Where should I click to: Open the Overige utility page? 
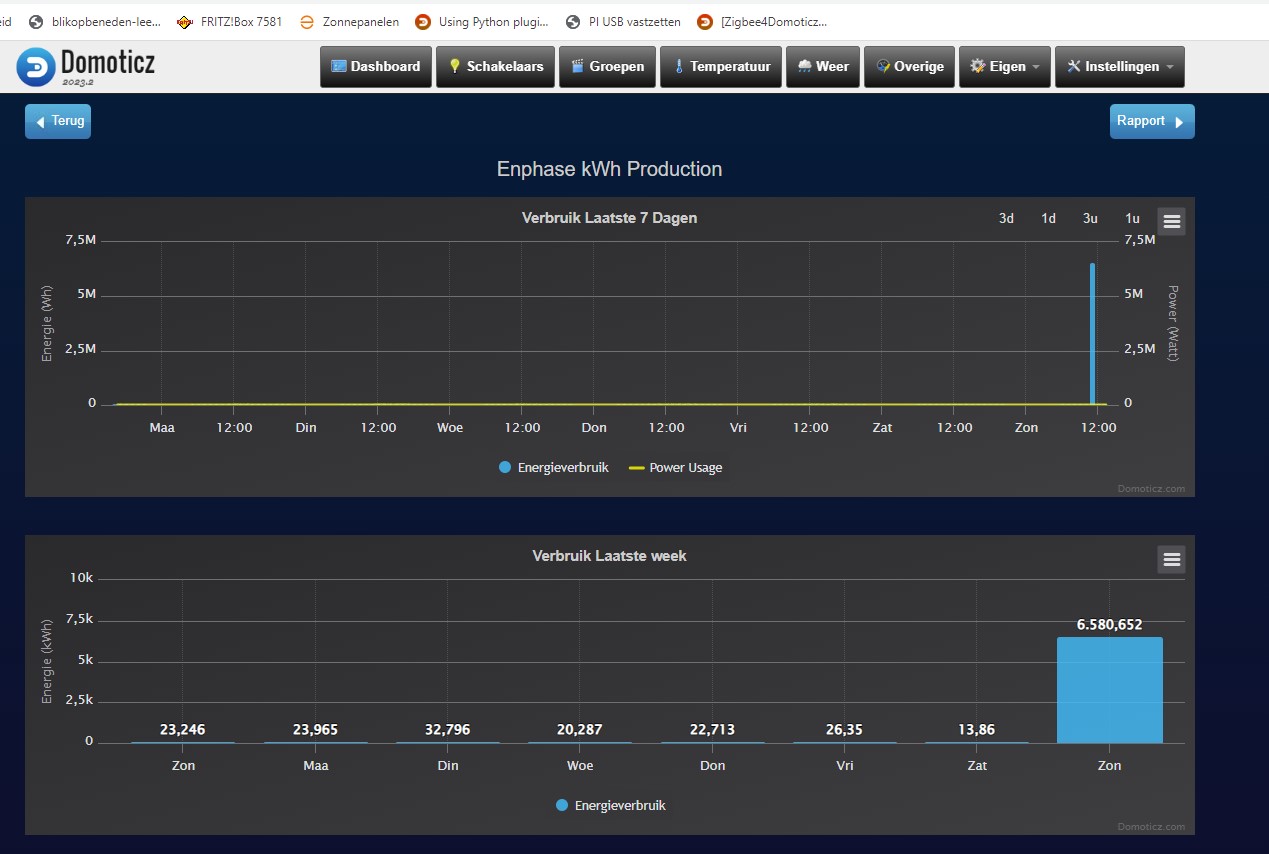point(909,67)
